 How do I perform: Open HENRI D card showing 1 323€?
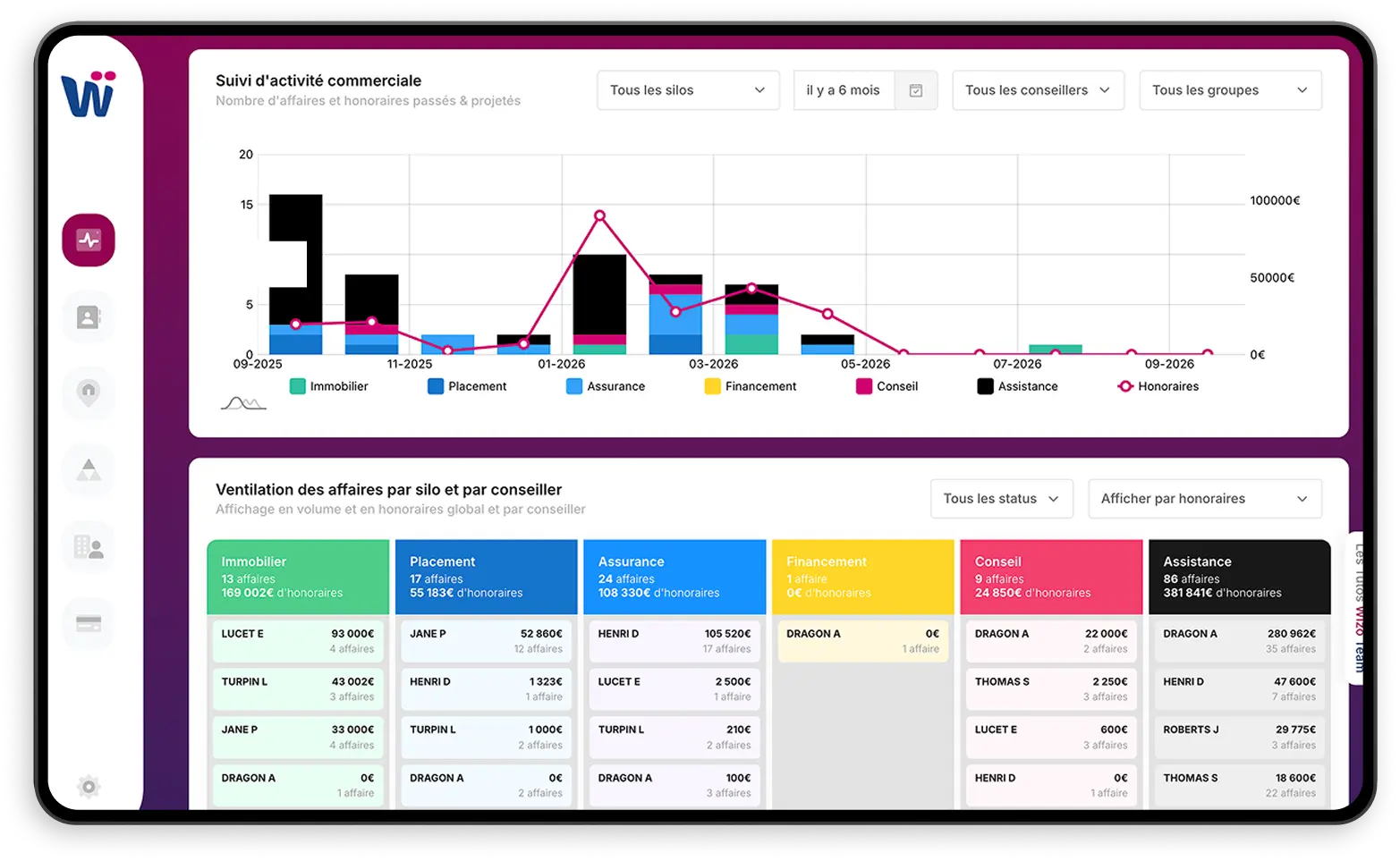pos(487,689)
